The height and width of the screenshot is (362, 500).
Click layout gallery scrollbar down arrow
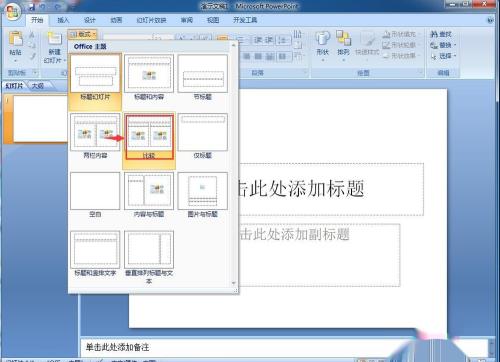click(x=234, y=283)
